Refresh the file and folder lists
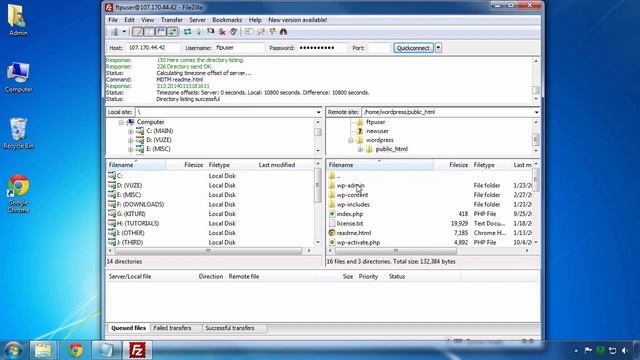This screenshot has width=640, height=360. 187,32
